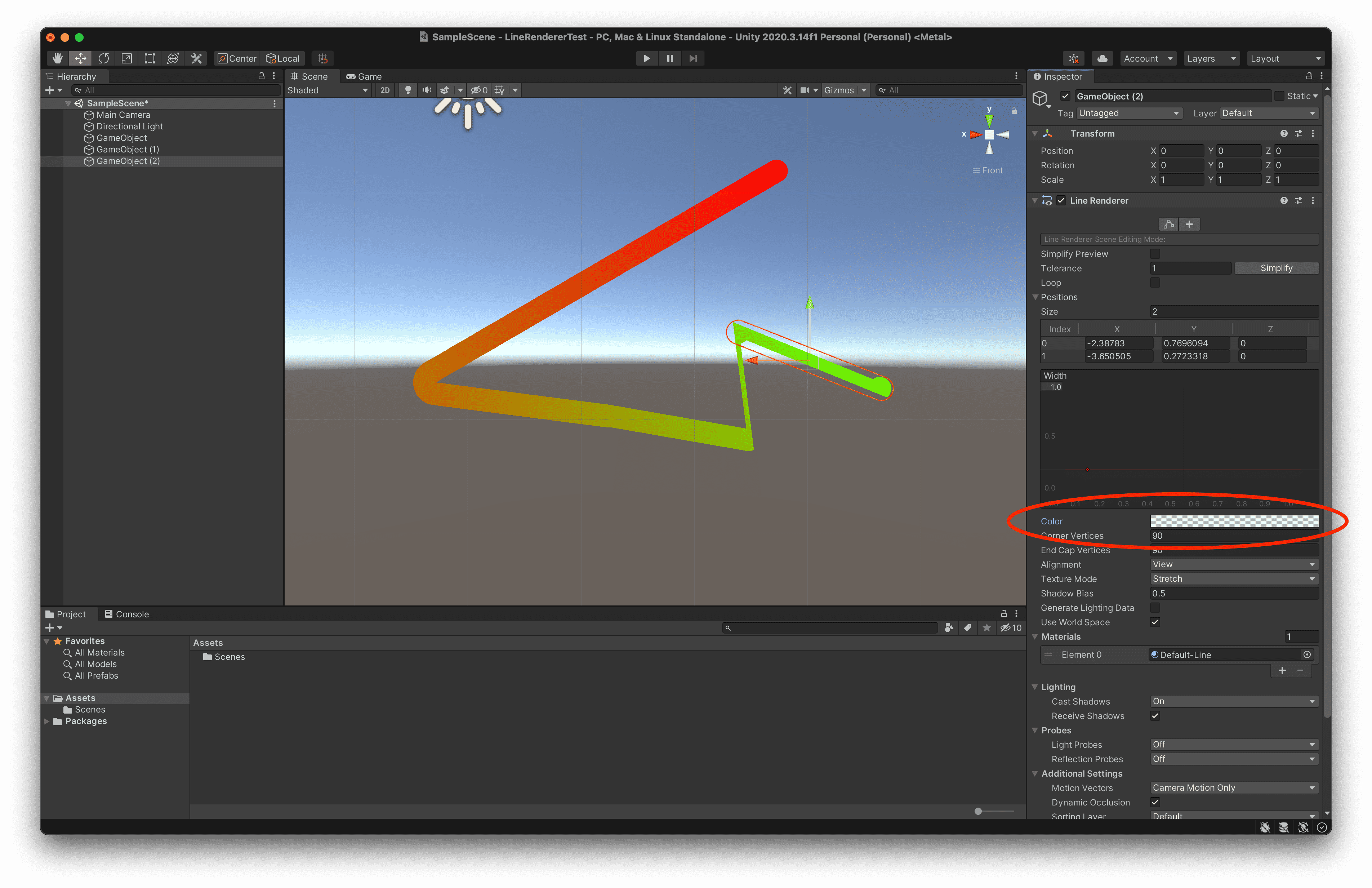Click the Element 0 material picker circle
Viewport: 1372px width, 888px height.
coord(1306,654)
